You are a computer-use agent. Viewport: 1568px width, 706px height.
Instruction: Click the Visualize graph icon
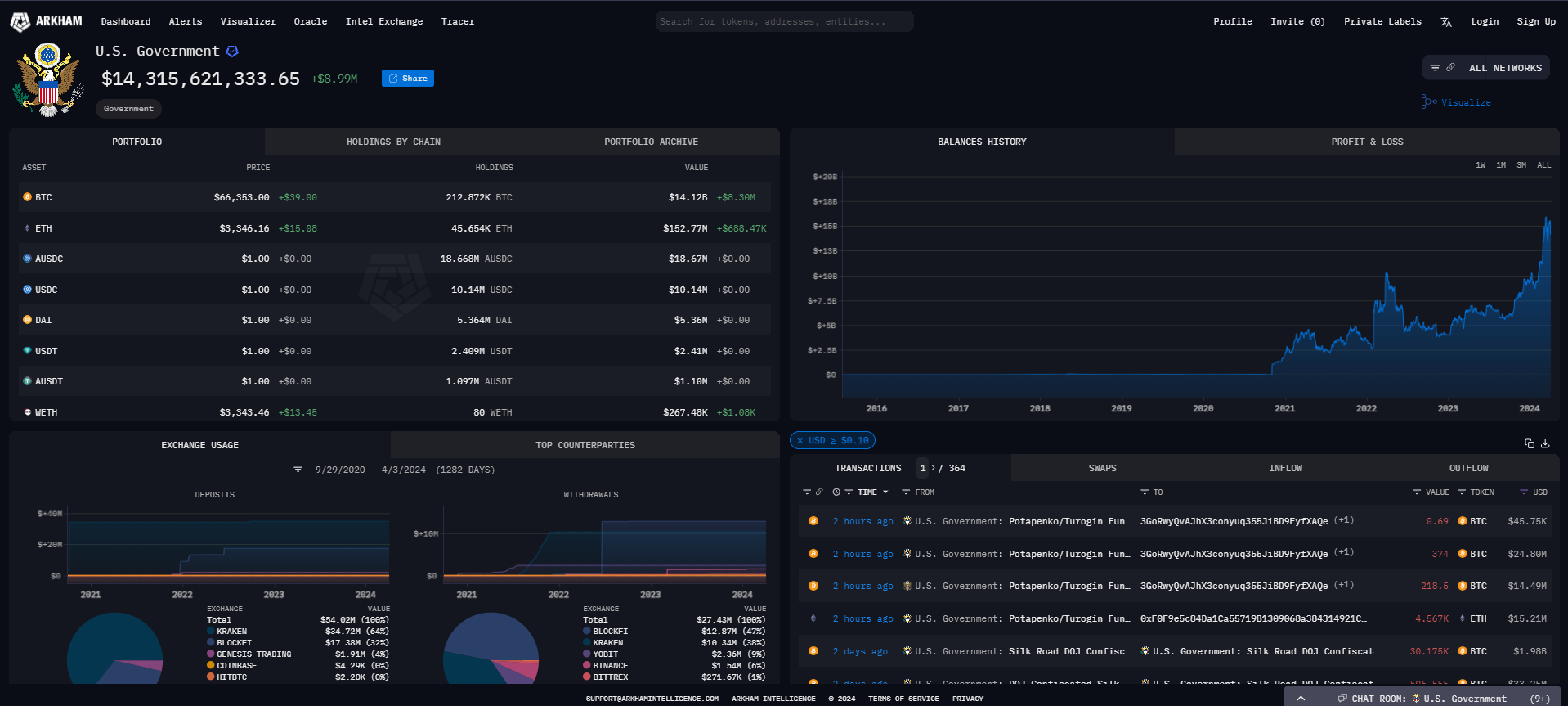[x=1428, y=102]
